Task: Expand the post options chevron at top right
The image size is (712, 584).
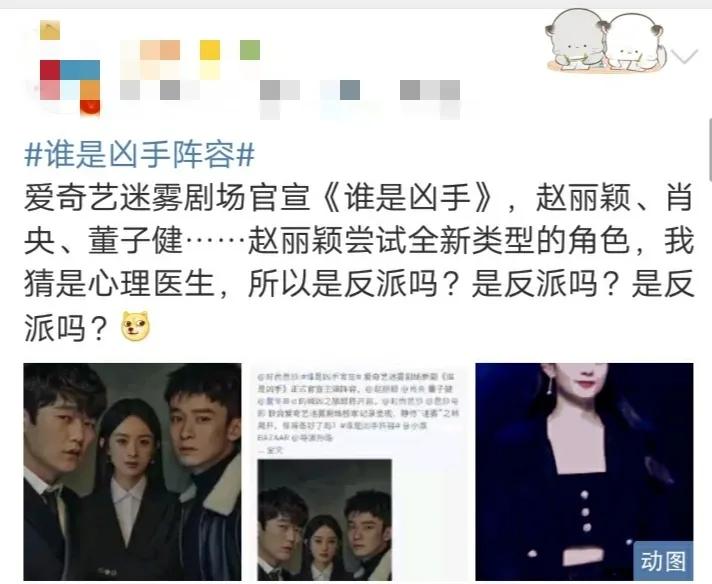Action: pyautogui.click(x=684, y=57)
